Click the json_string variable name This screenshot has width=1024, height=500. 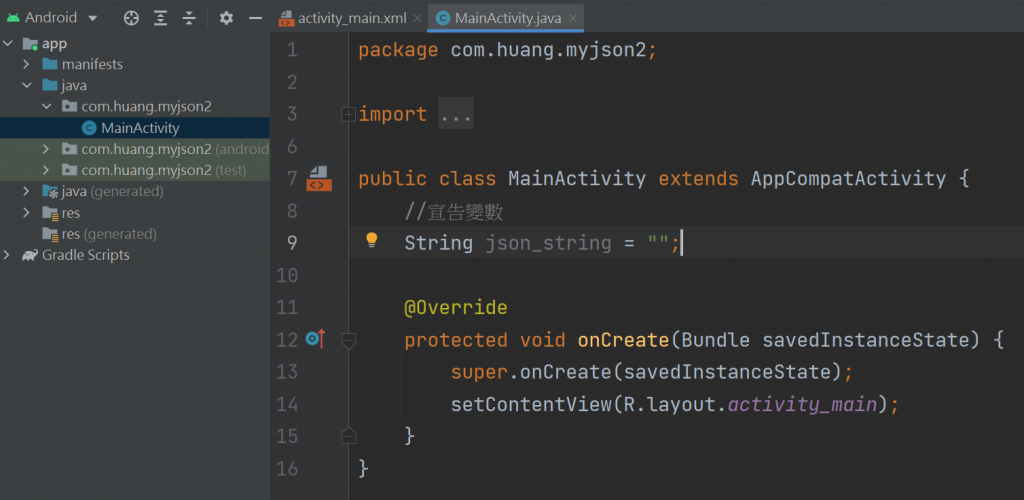[549, 243]
